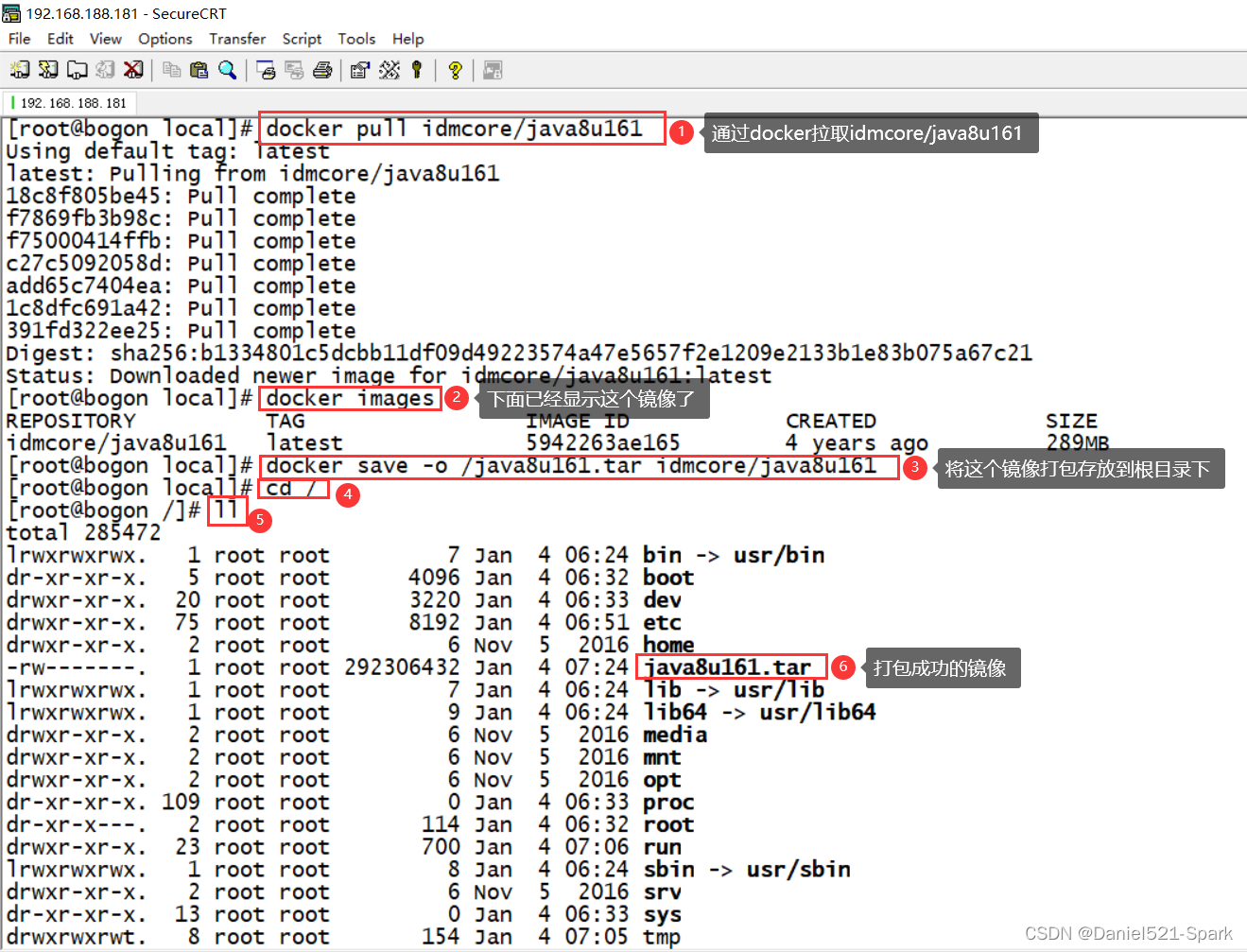Open the File menu

[x=19, y=39]
